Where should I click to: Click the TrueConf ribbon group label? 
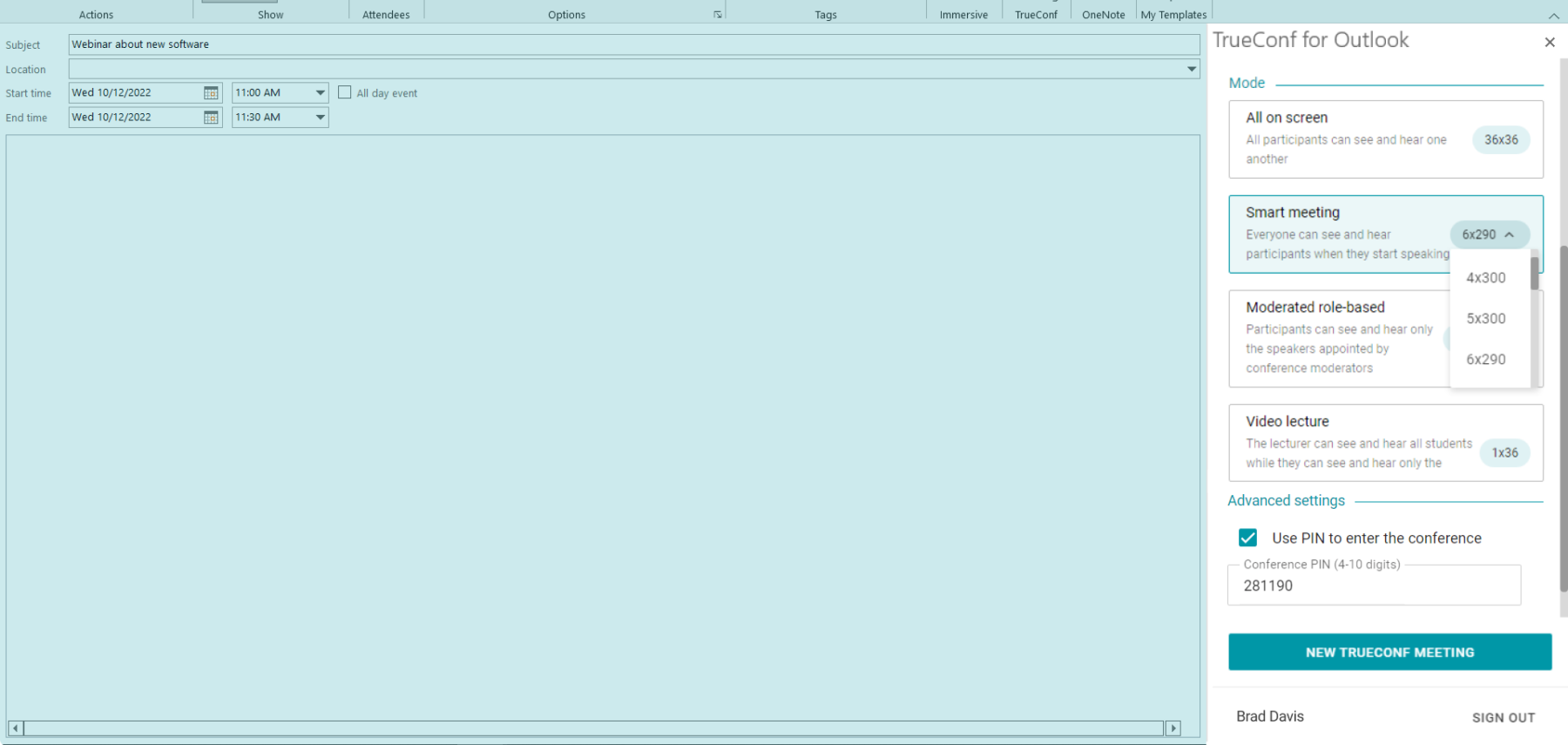click(1036, 15)
